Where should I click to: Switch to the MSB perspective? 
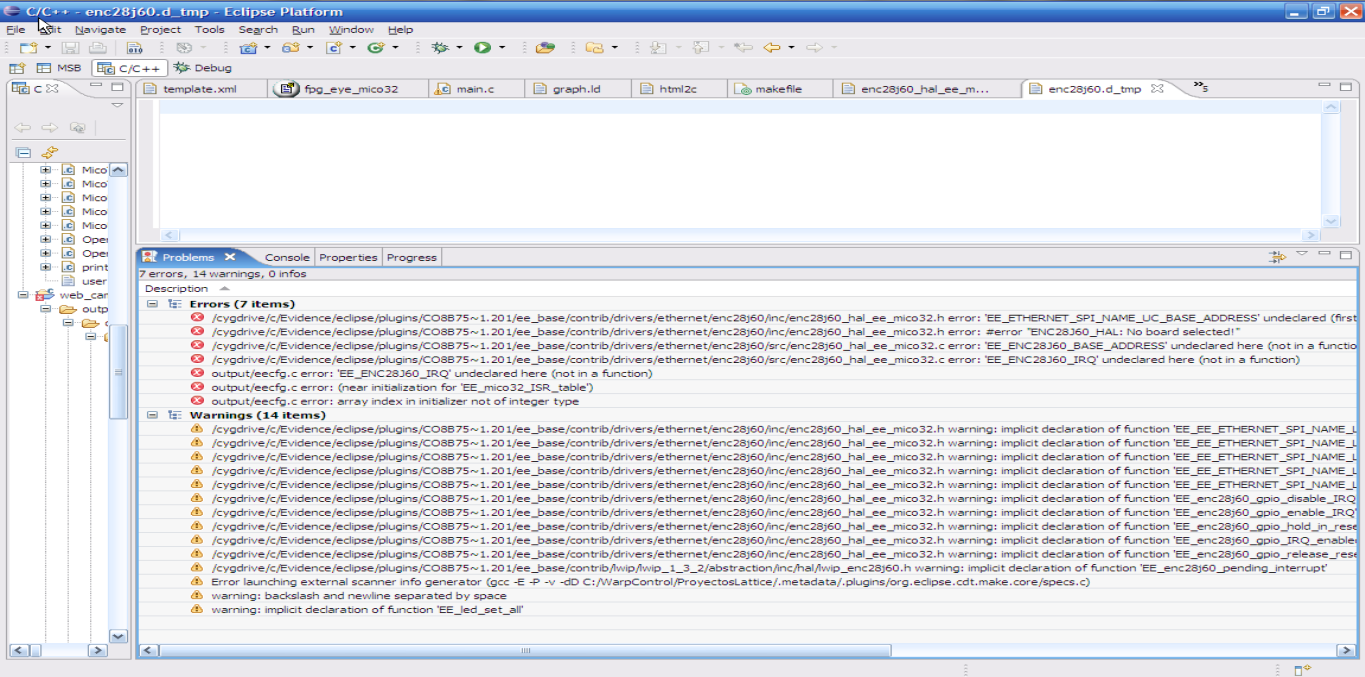tap(59, 68)
